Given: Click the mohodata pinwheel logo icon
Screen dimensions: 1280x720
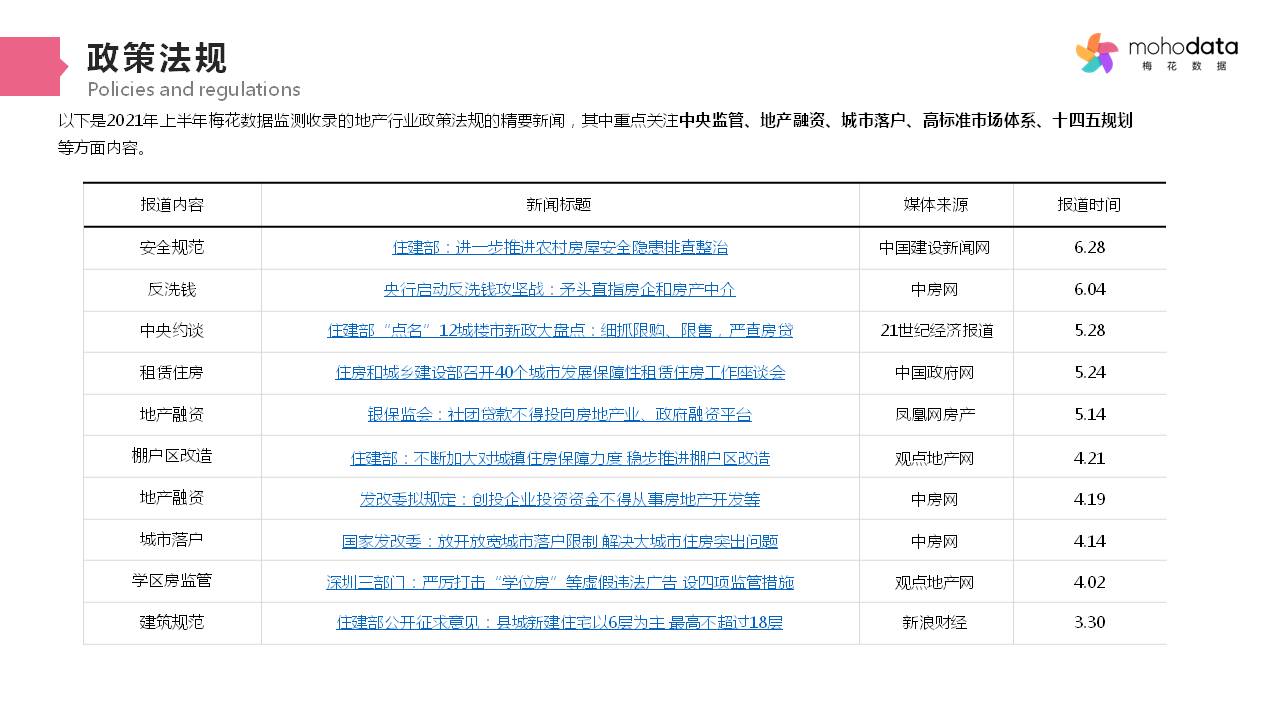Looking at the screenshot, I should click(1097, 53).
